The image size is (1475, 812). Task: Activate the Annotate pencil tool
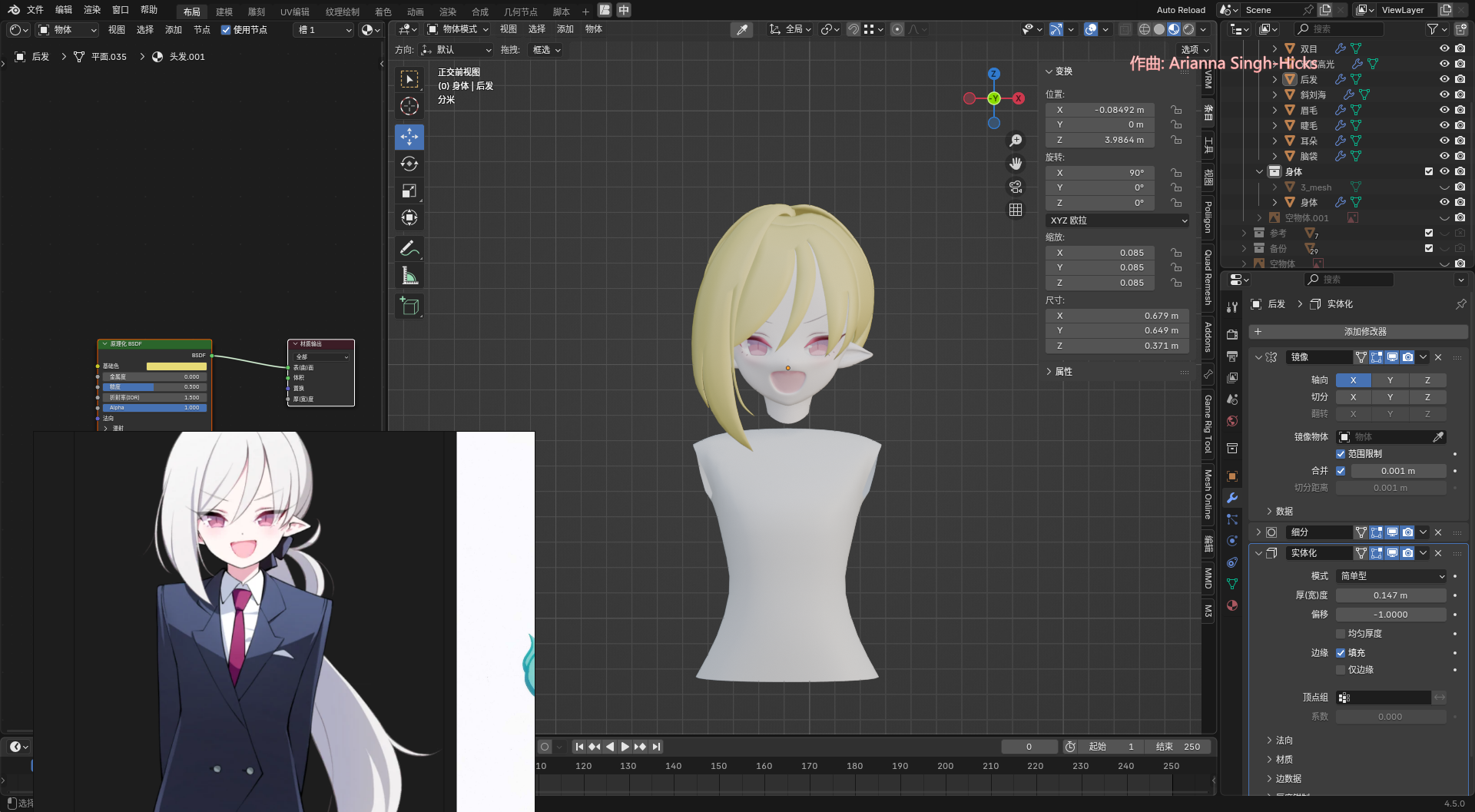click(409, 248)
